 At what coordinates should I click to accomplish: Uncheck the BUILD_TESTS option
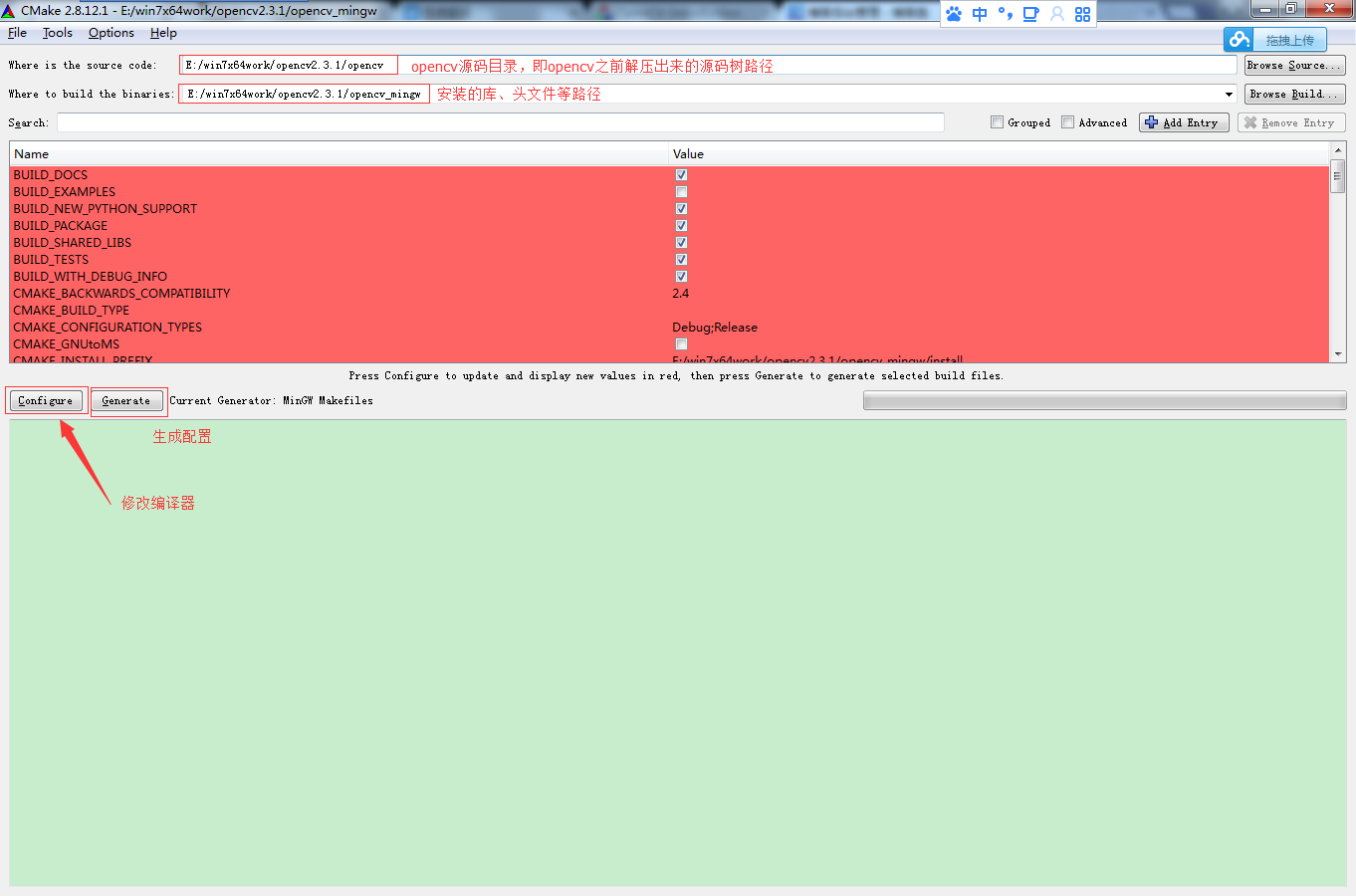click(x=681, y=260)
